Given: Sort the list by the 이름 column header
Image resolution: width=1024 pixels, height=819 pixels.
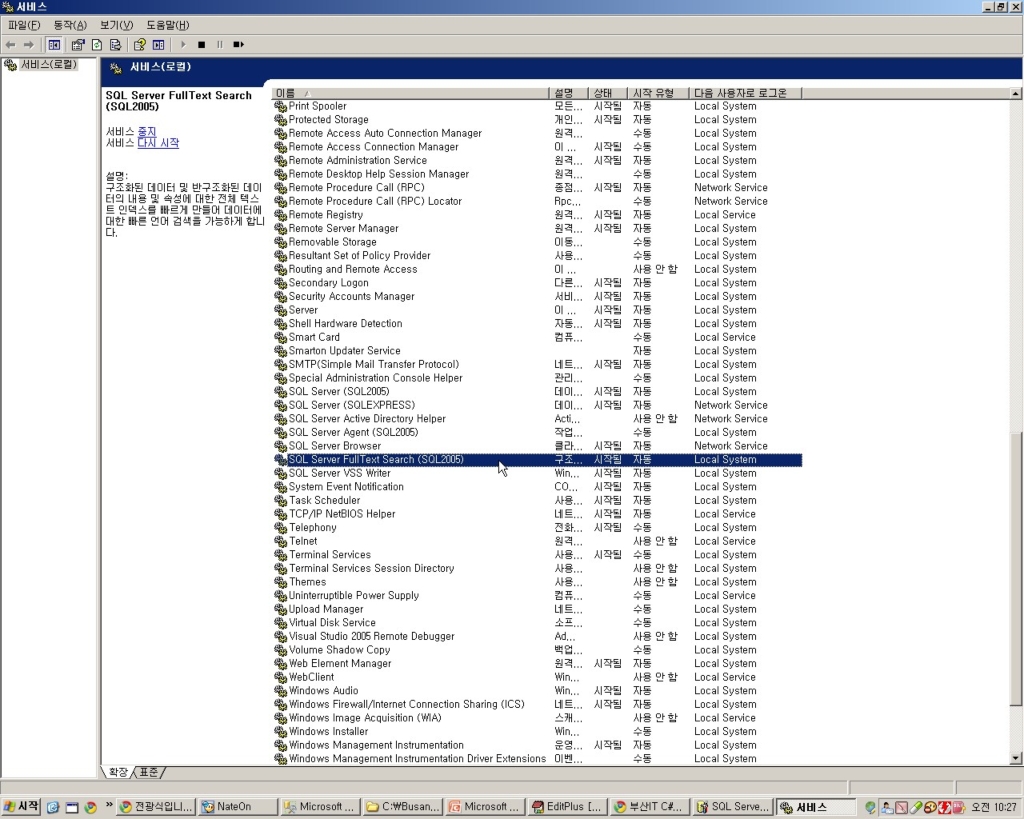Looking at the screenshot, I should pos(410,93).
